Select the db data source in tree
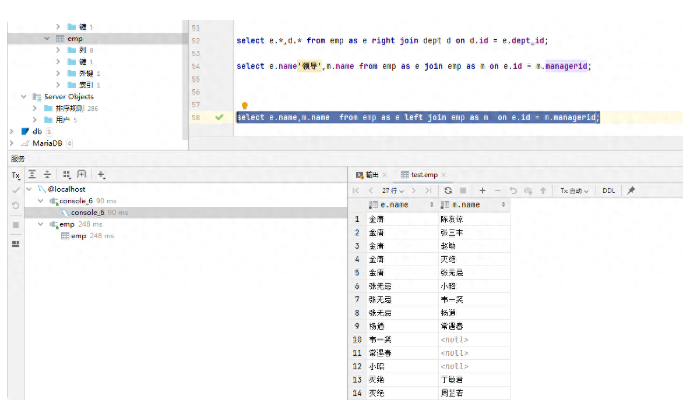 pos(37,132)
